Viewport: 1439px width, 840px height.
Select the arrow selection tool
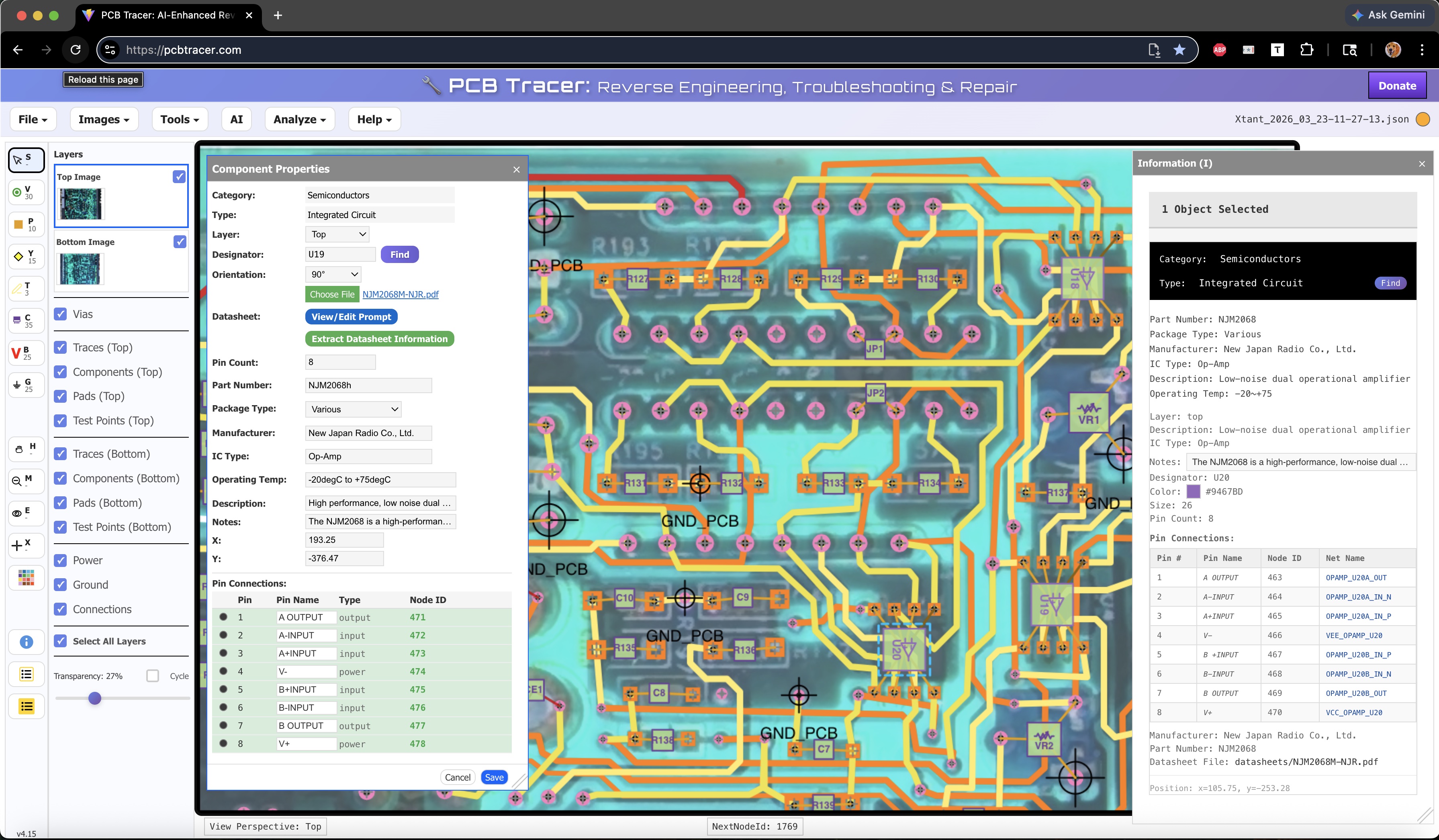pos(26,160)
